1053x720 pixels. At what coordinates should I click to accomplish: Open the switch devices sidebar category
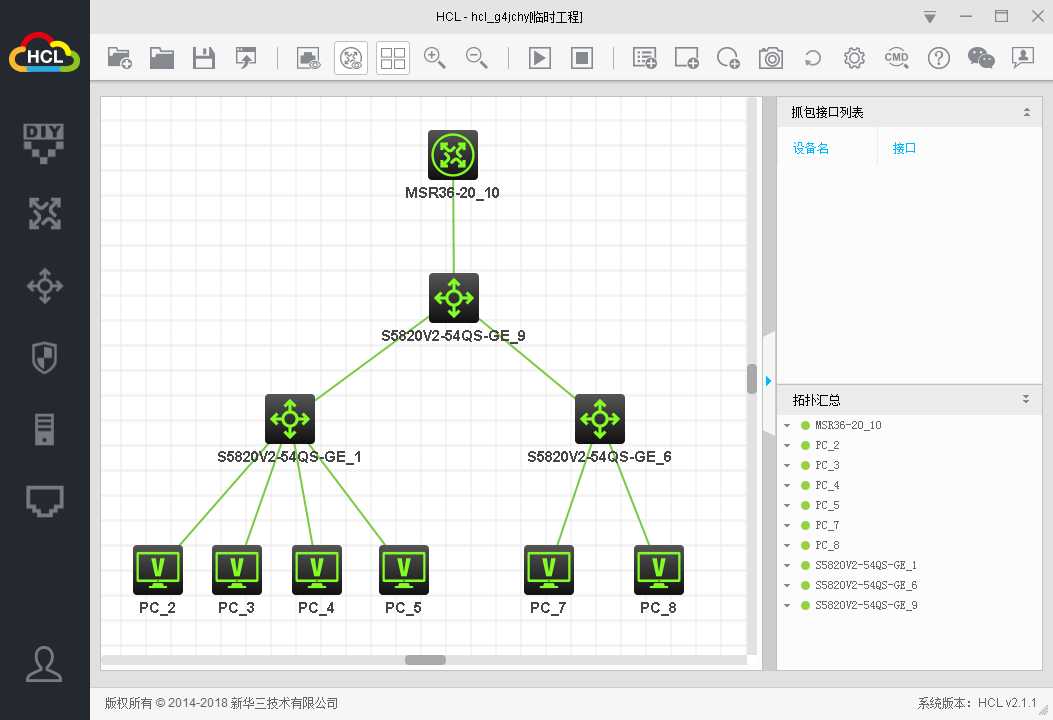[x=44, y=286]
